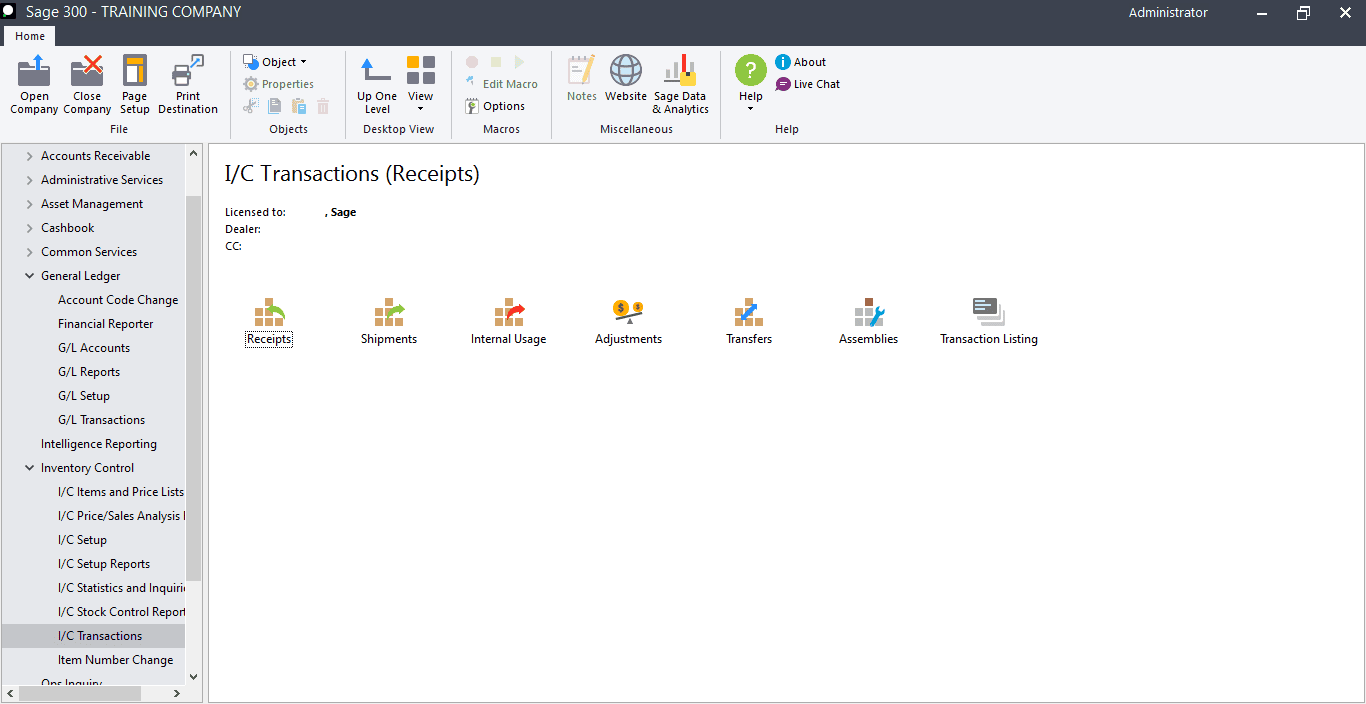Click the Cut scissors icon in Objects
The width and height of the screenshot is (1366, 704).
point(251,106)
